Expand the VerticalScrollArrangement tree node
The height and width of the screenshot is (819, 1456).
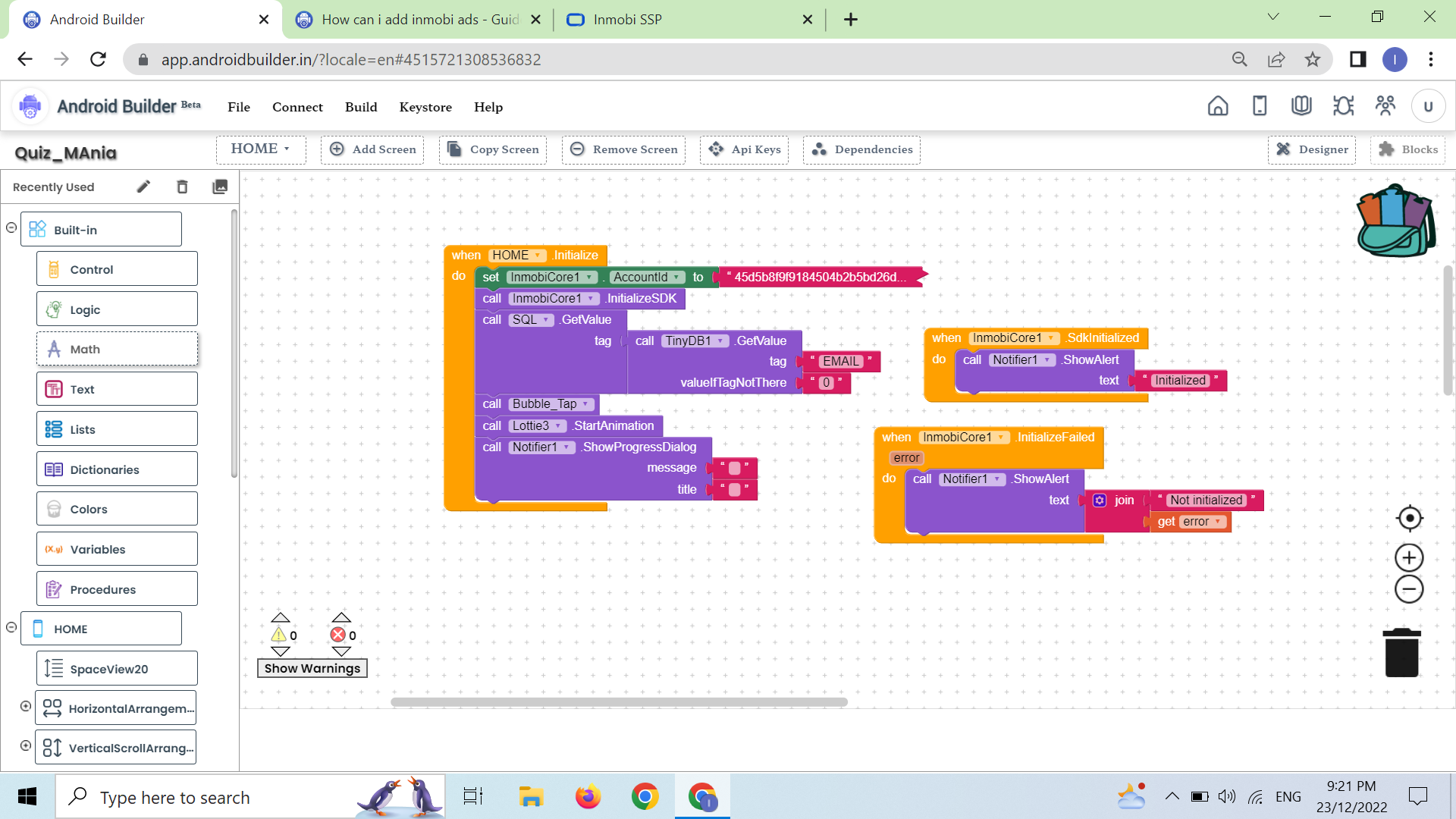click(26, 745)
